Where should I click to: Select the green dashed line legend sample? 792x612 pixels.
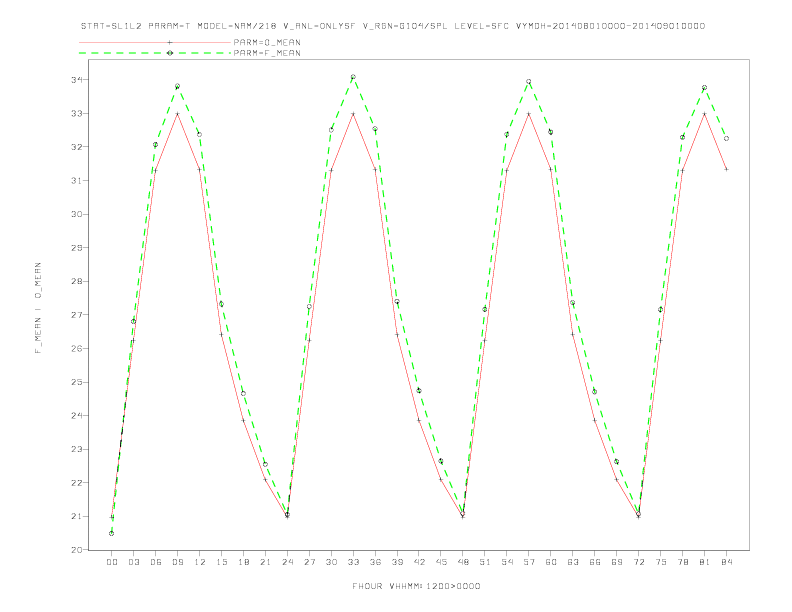155,53
